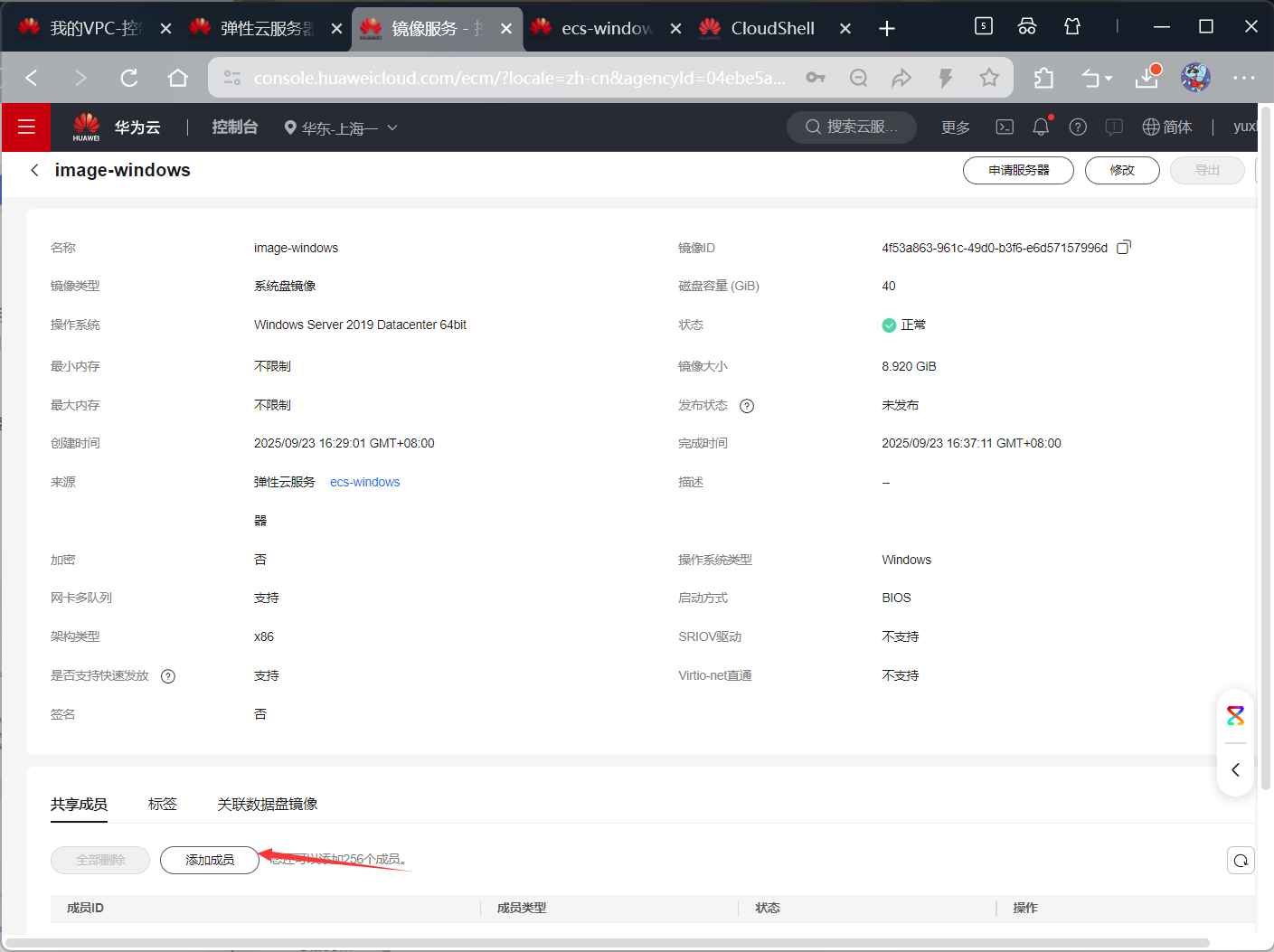
Task: Click the 修改 button
Action: [x=1122, y=170]
